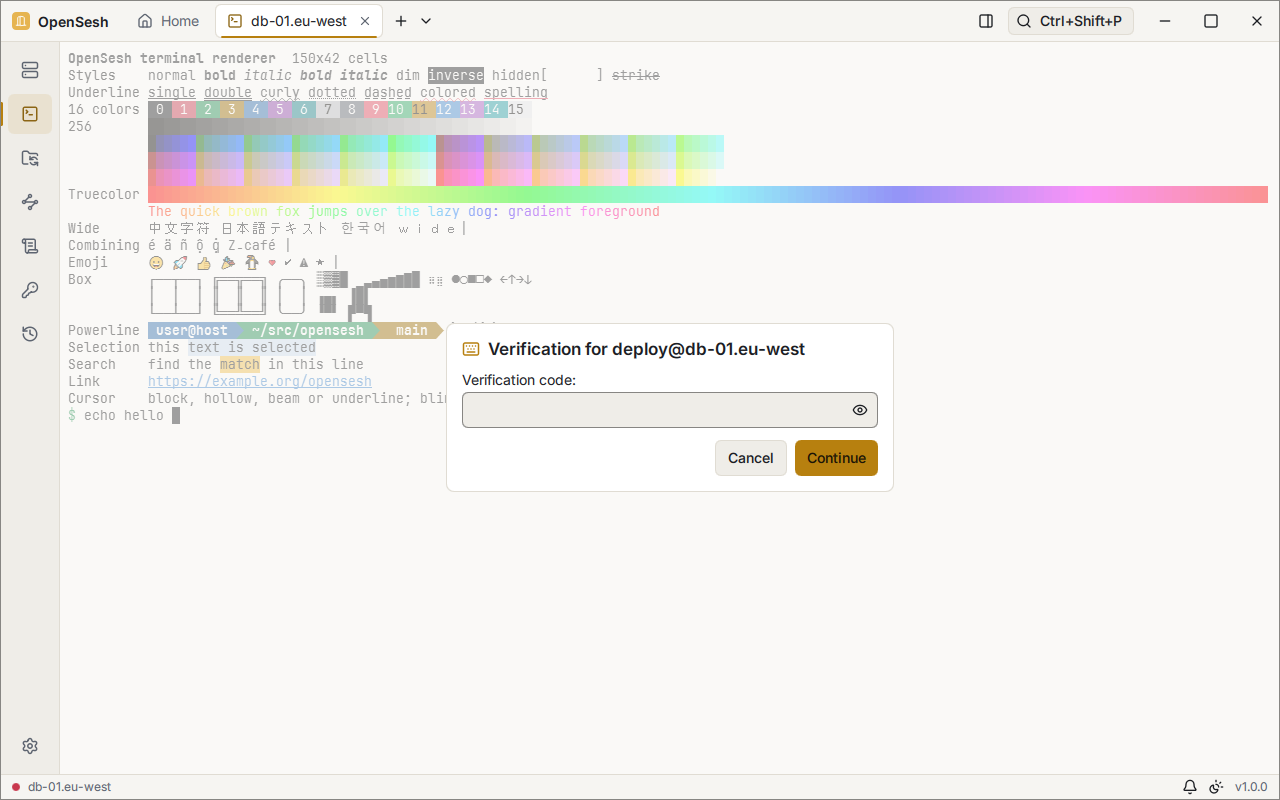Expand the new-tab options chevron
Viewport: 1280px width, 800px height.
pyautogui.click(x=426, y=21)
